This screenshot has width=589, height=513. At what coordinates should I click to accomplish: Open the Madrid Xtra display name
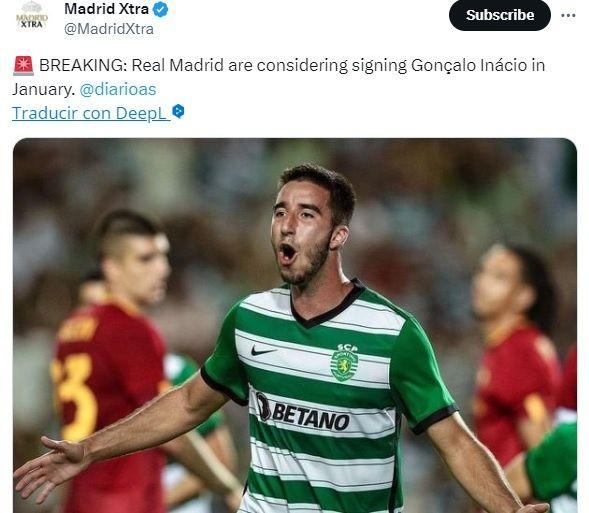[106, 9]
